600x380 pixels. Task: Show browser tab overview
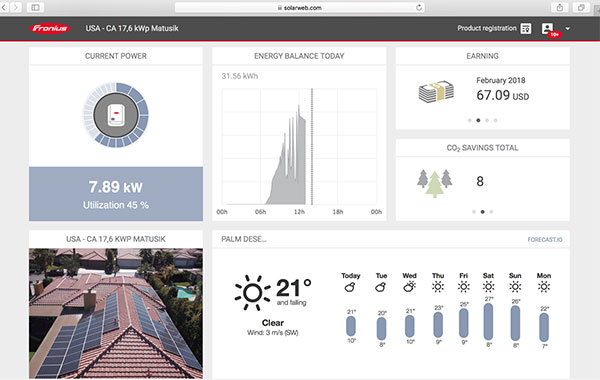coord(581,7)
